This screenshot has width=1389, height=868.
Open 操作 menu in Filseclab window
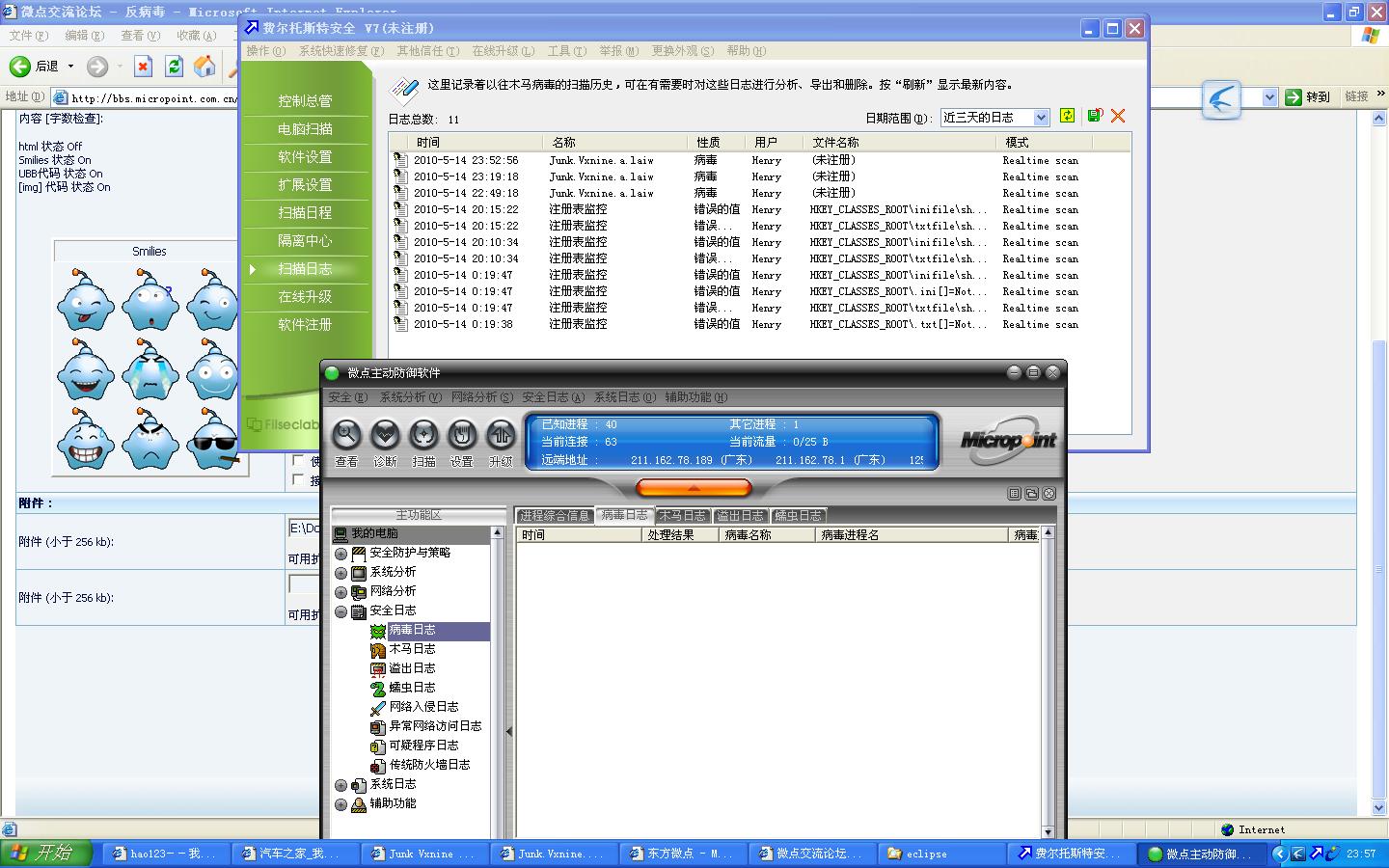(x=264, y=51)
